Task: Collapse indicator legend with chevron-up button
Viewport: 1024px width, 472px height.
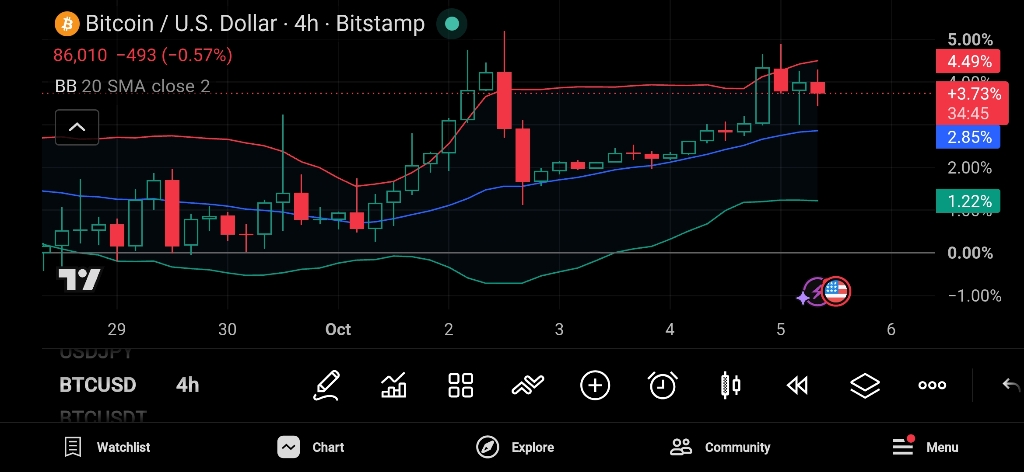Action: (77, 127)
